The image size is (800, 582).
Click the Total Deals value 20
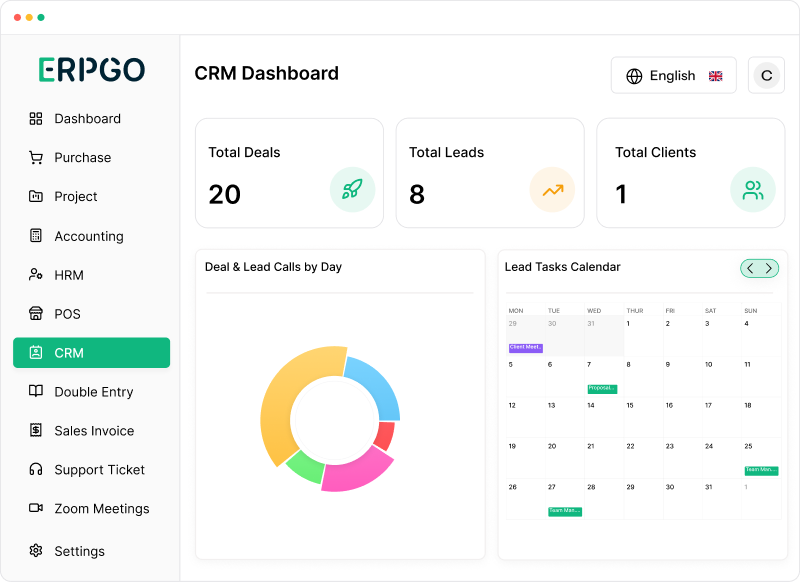(x=224, y=195)
